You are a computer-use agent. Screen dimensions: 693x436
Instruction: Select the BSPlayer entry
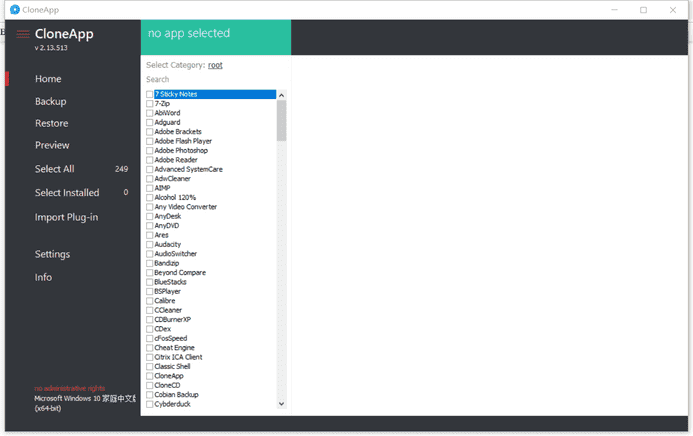(167, 292)
